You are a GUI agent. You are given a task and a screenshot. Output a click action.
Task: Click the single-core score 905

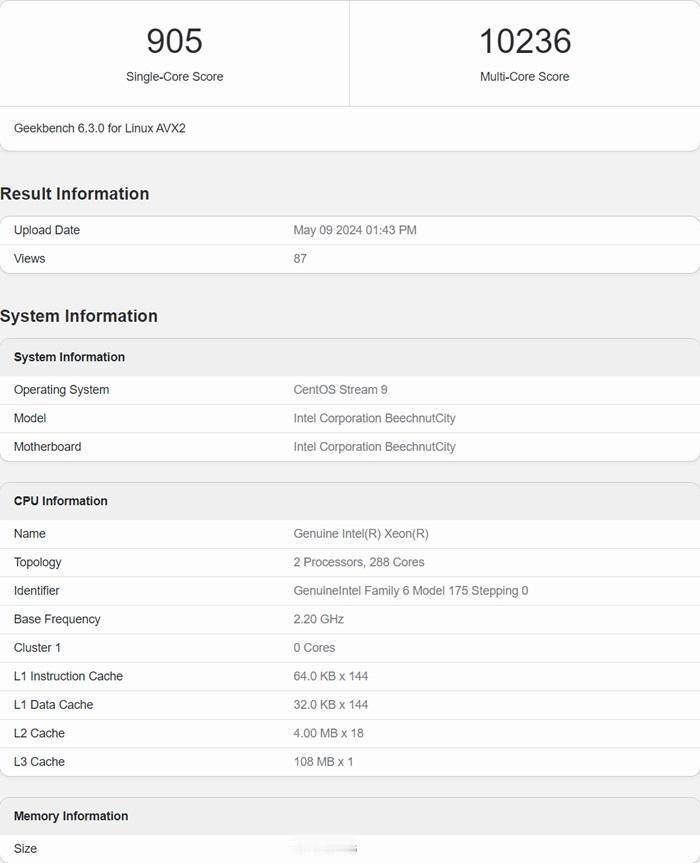[x=174, y=41]
